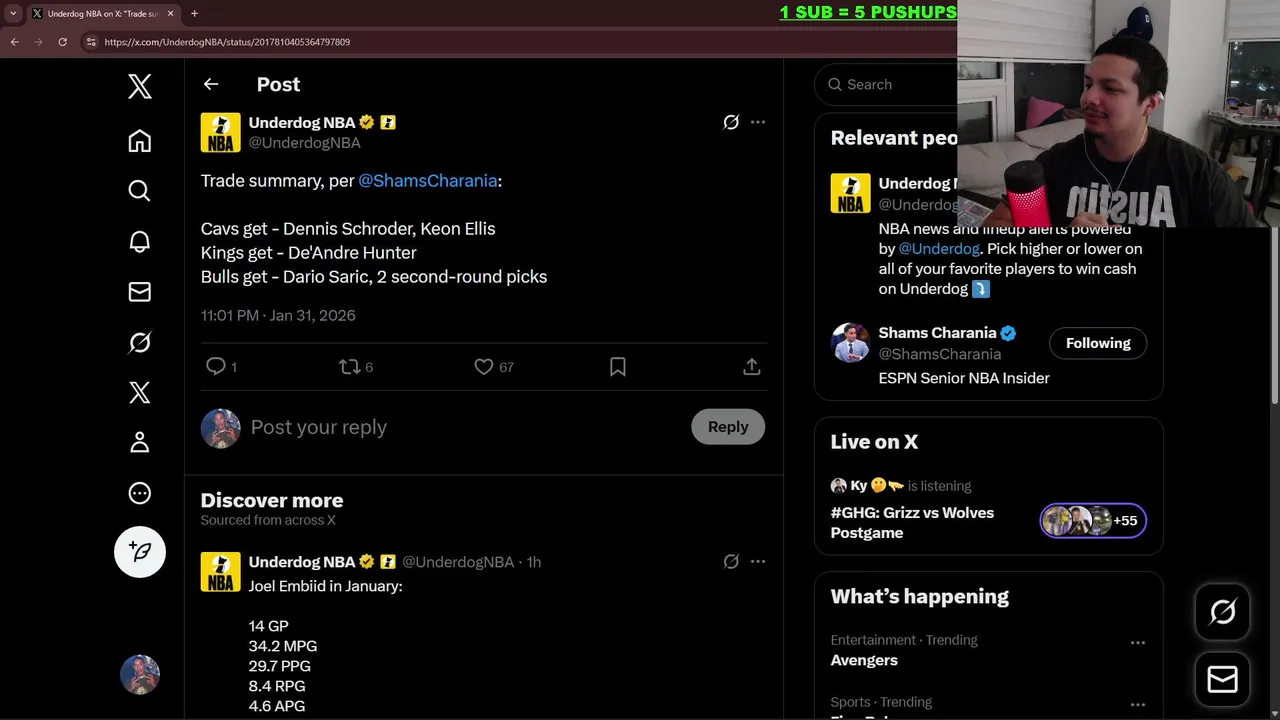Click Grok icon on the trade summary post

point(731,122)
